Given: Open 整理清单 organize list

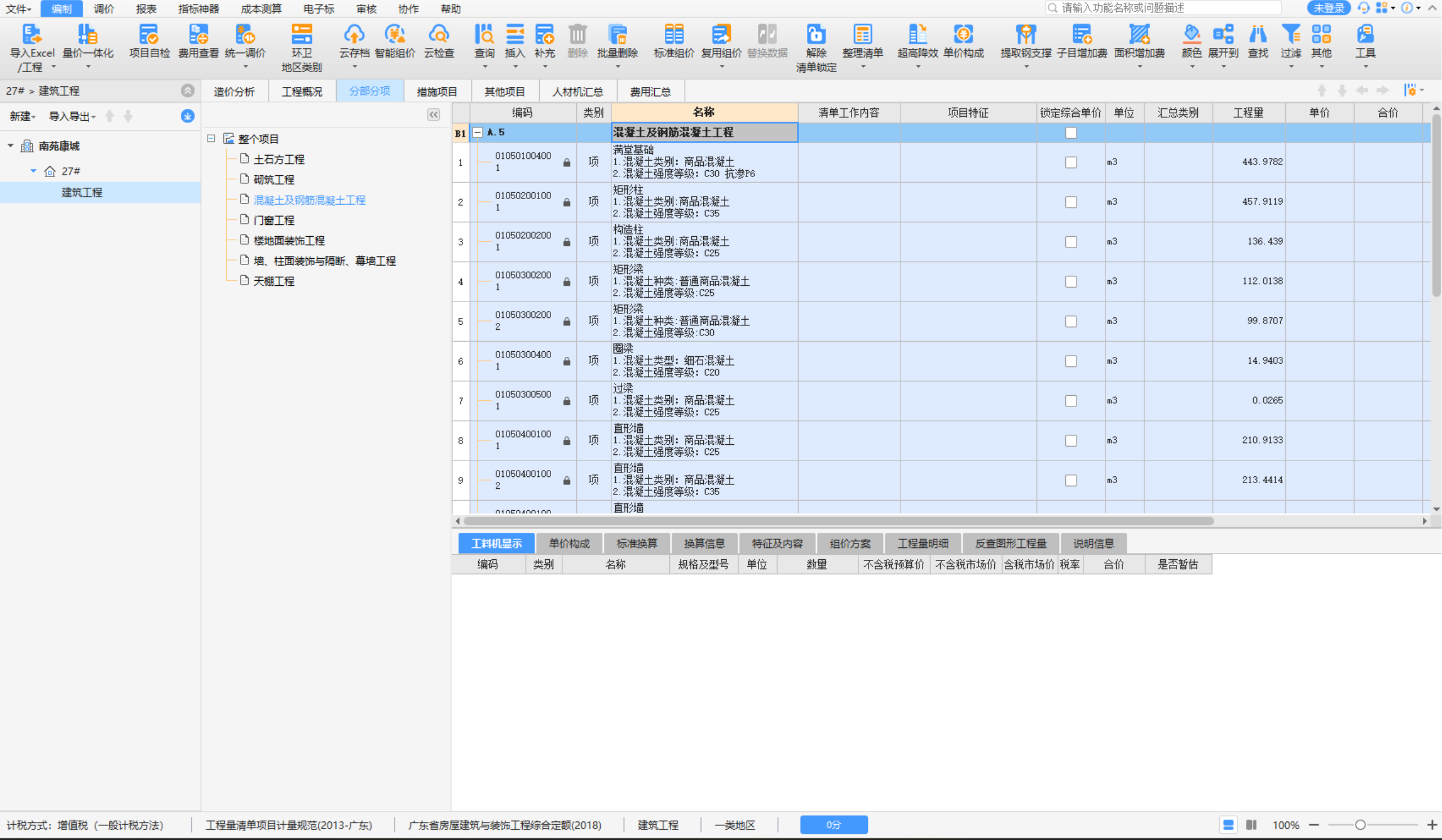Looking at the screenshot, I should tap(863, 46).
